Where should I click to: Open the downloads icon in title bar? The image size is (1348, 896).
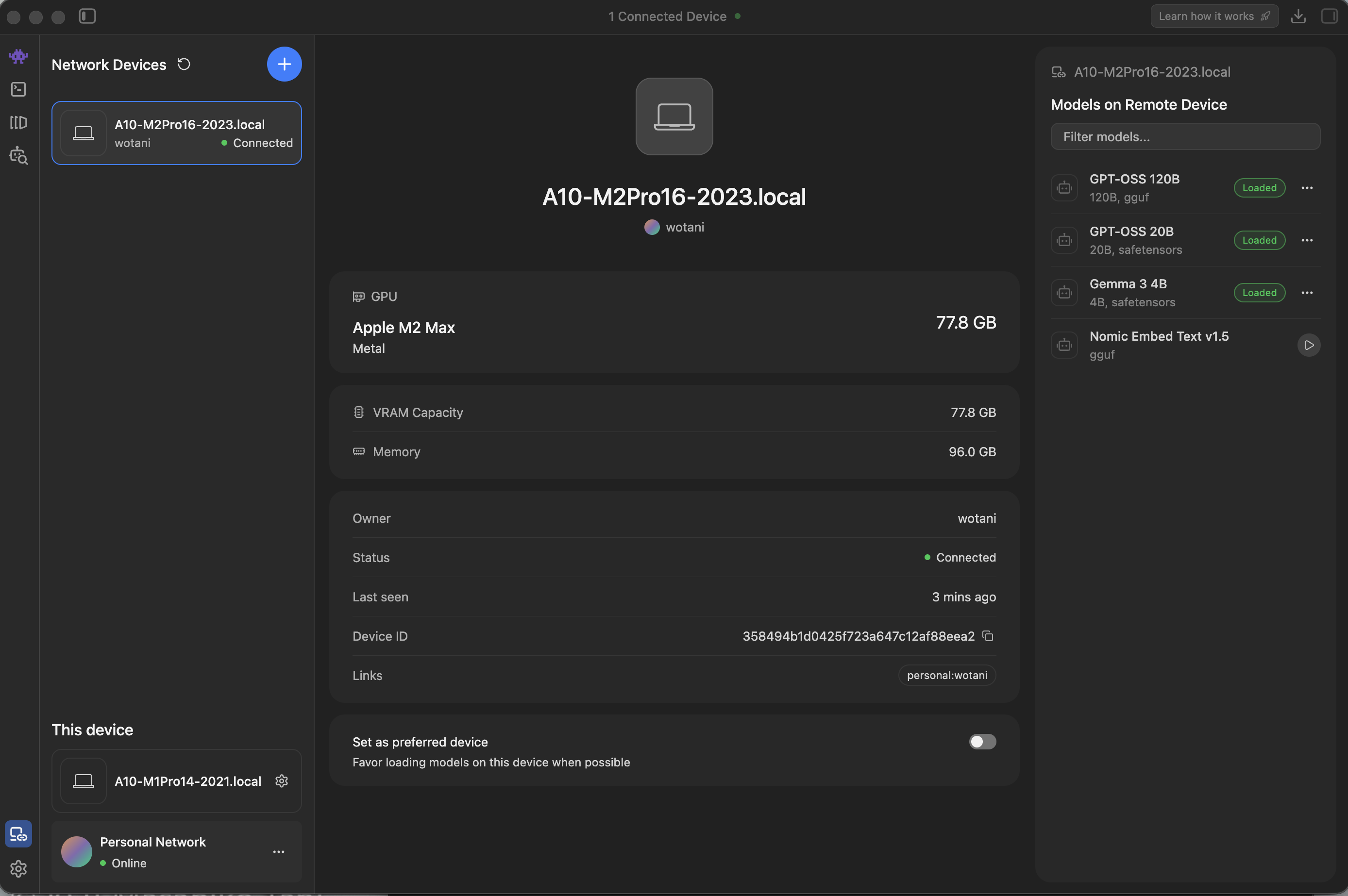click(1298, 16)
